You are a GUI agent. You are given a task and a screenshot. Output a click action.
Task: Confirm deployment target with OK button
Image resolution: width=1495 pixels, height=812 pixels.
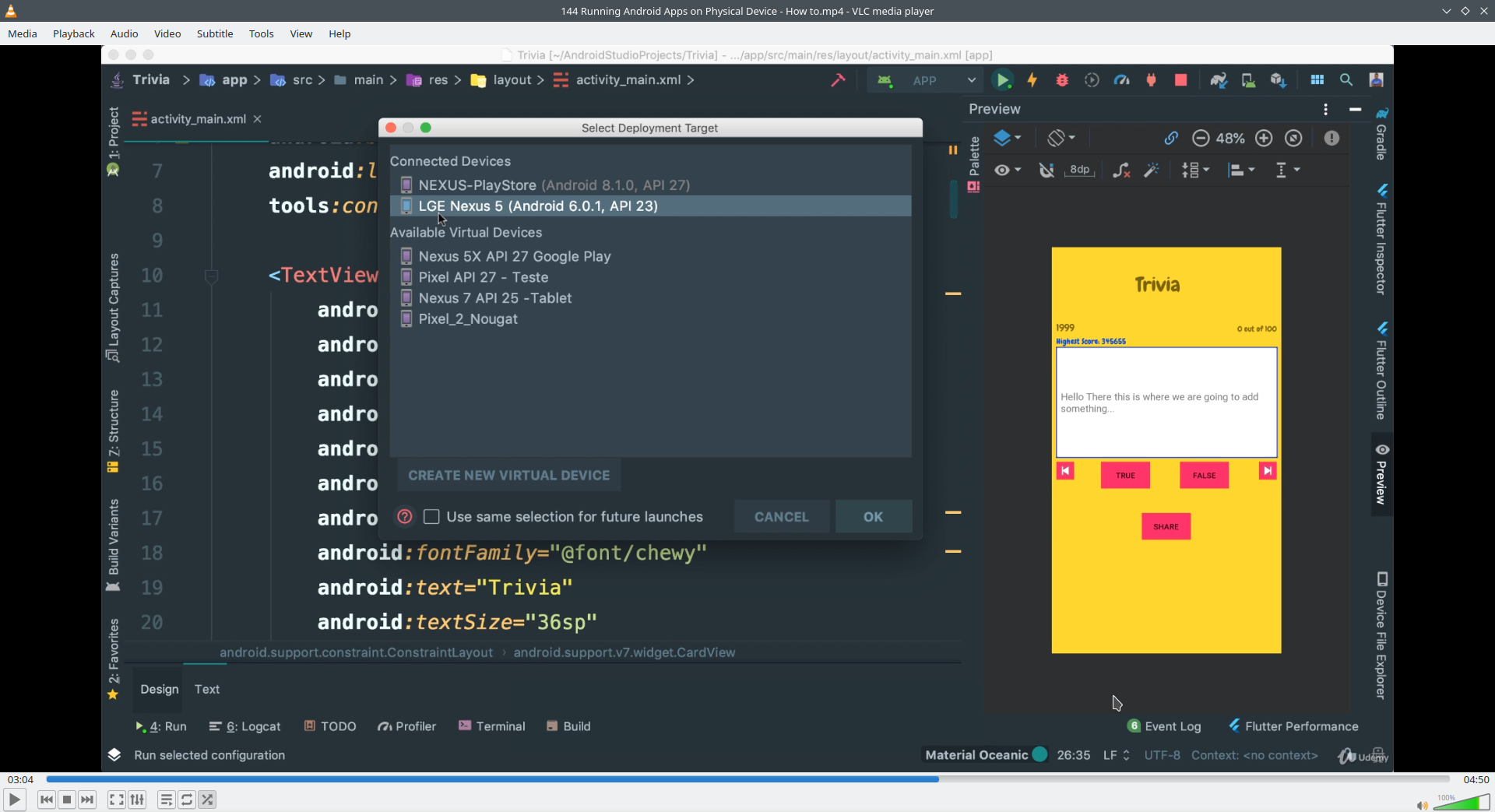point(874,517)
